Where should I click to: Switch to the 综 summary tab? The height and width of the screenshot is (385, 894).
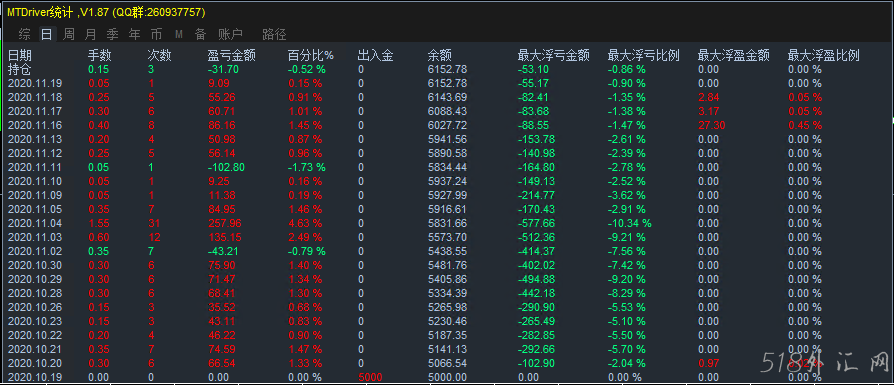click(24, 34)
